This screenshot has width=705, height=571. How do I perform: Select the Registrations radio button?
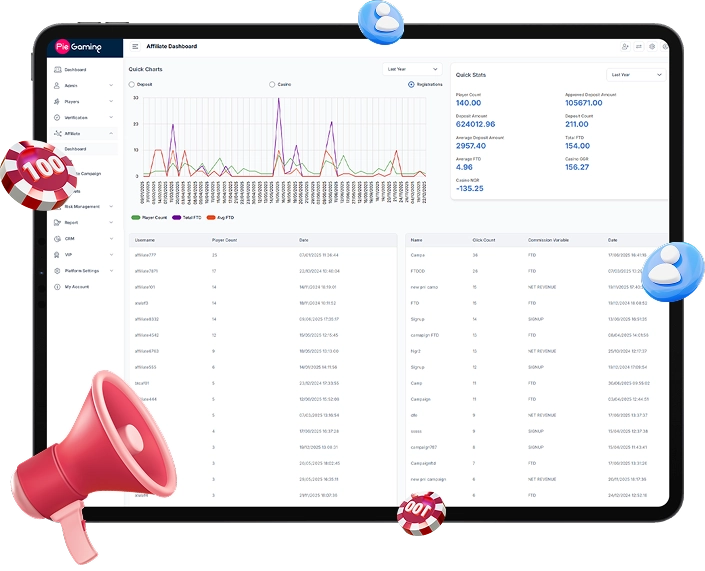pyautogui.click(x=411, y=85)
